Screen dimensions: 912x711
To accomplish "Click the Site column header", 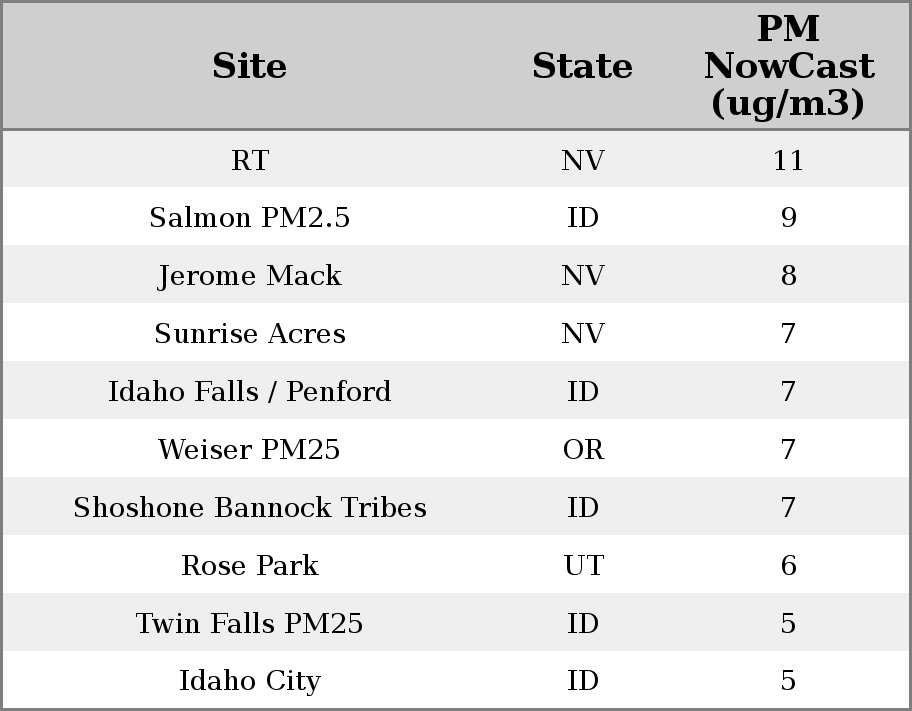I will pos(249,67).
